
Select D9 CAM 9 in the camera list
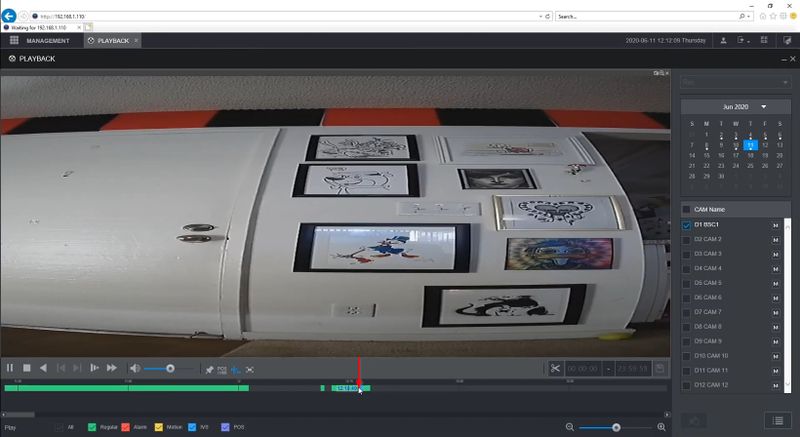pos(708,342)
